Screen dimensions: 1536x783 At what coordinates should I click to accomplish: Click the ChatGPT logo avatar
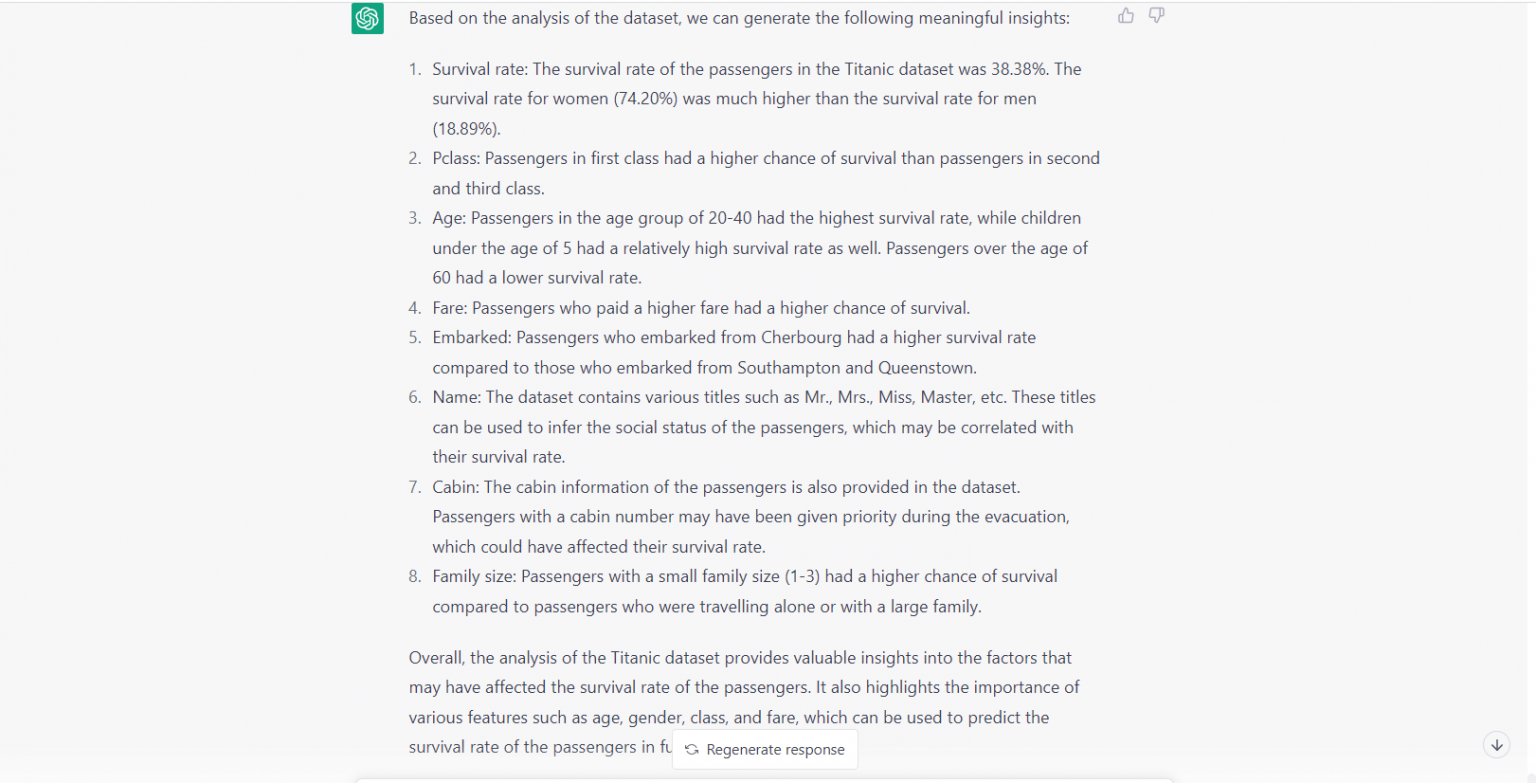click(x=367, y=18)
